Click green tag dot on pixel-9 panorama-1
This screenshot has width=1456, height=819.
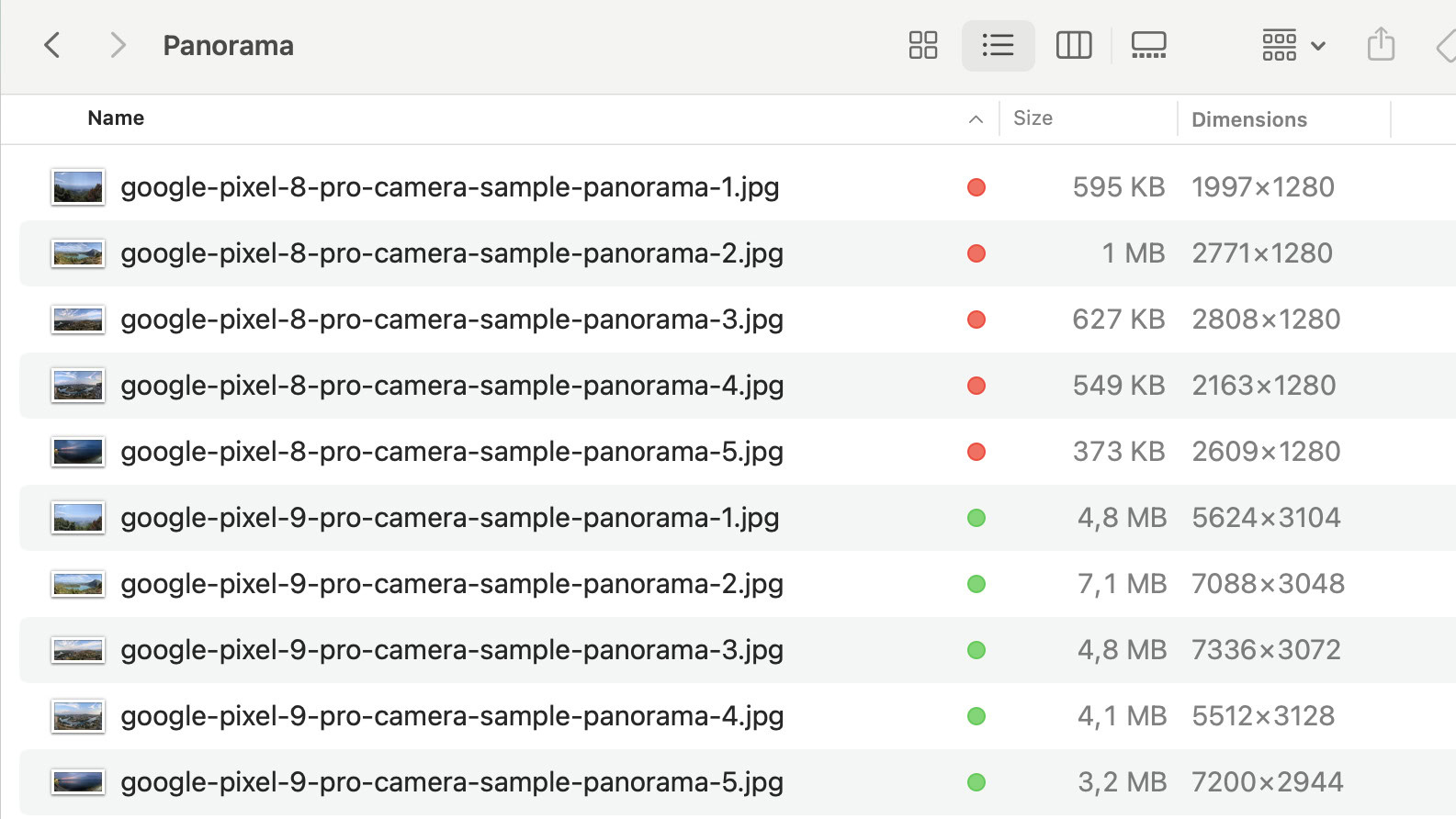click(x=976, y=518)
